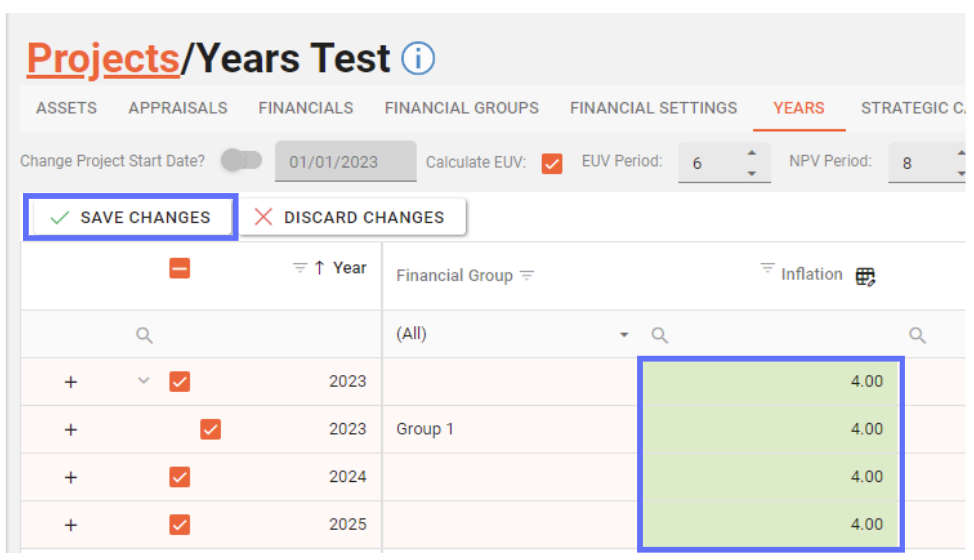Switch to the Financial Settings tab
Screen dimensions: 974x560
click(653, 108)
